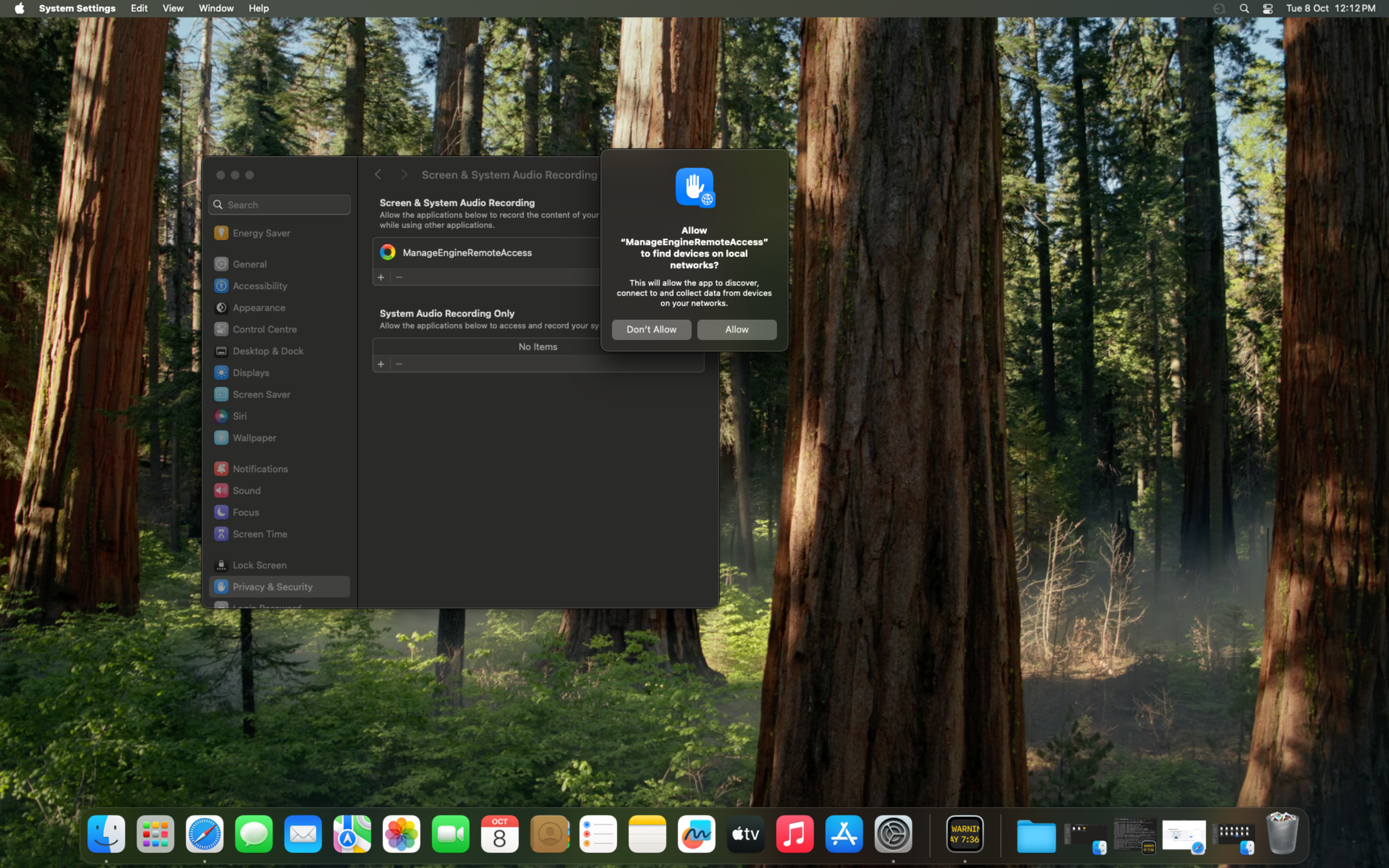Open Screen Time settings
The height and width of the screenshot is (868, 1389).
click(260, 534)
